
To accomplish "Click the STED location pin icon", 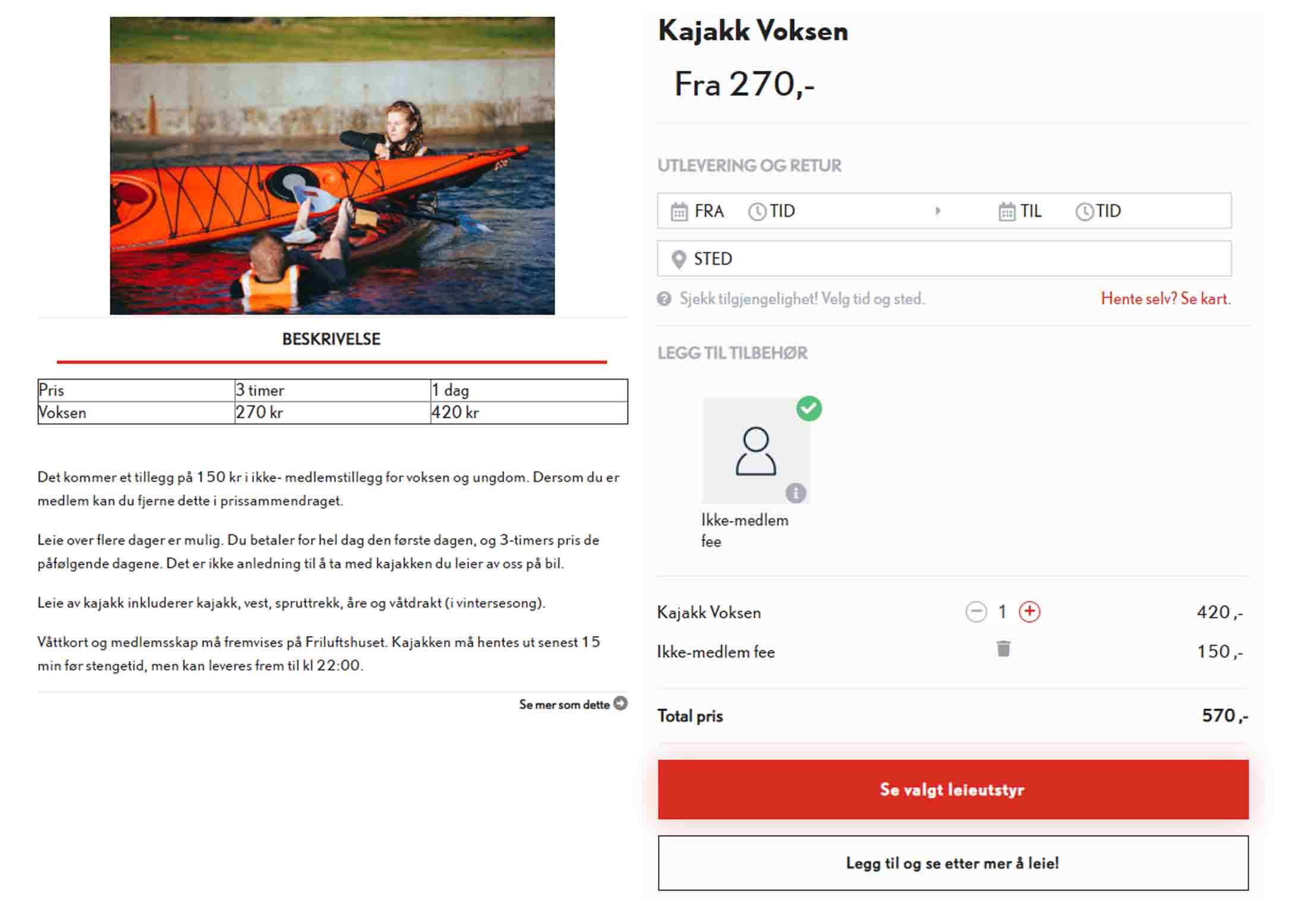I will point(678,260).
